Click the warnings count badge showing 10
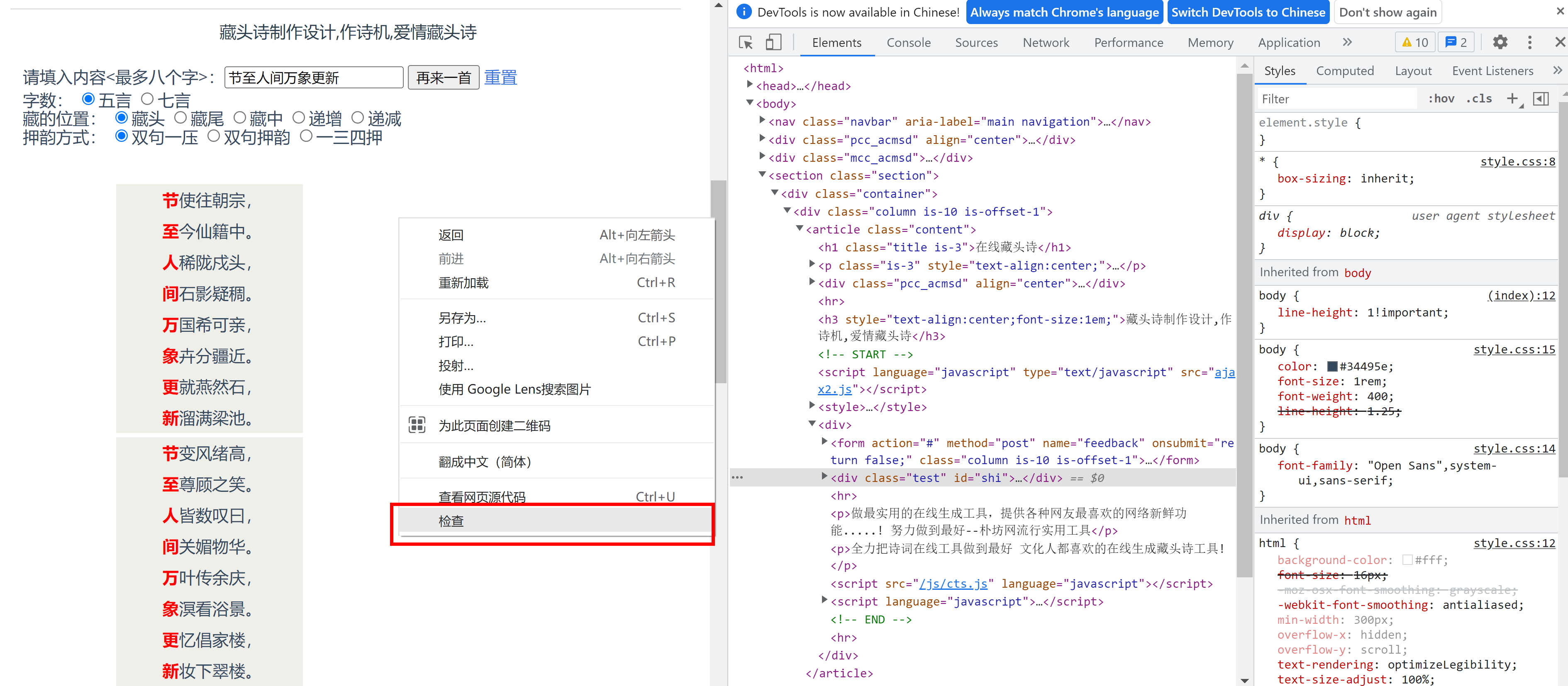The image size is (1568, 686). (x=1415, y=42)
